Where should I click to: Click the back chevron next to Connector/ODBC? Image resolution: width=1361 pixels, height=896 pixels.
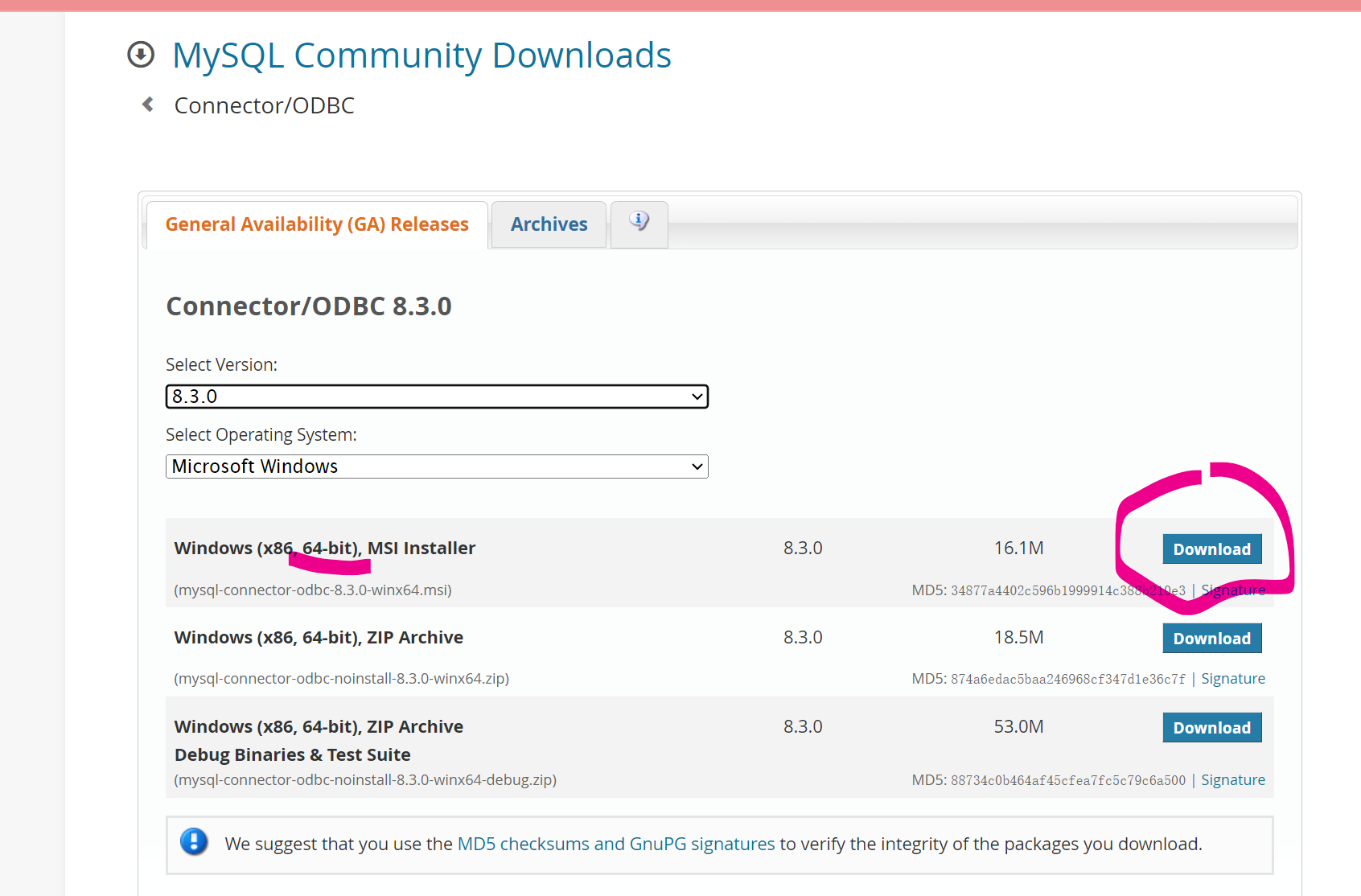coord(148,105)
